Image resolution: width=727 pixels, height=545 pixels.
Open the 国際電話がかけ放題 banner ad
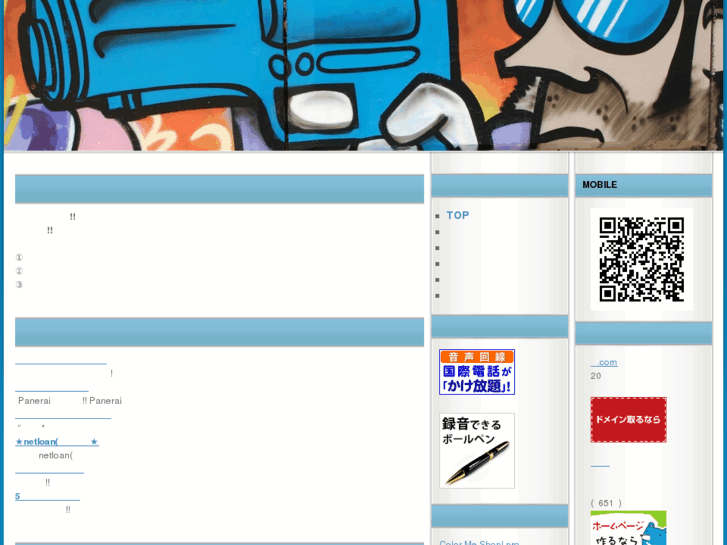(x=477, y=372)
